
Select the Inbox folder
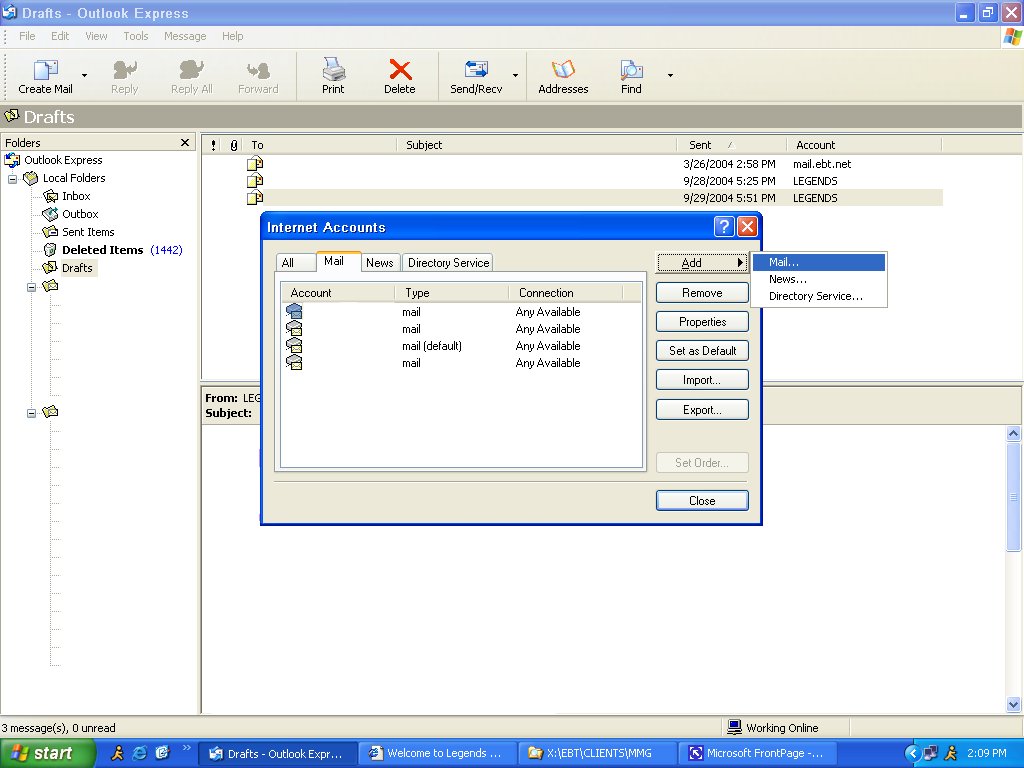[x=76, y=196]
